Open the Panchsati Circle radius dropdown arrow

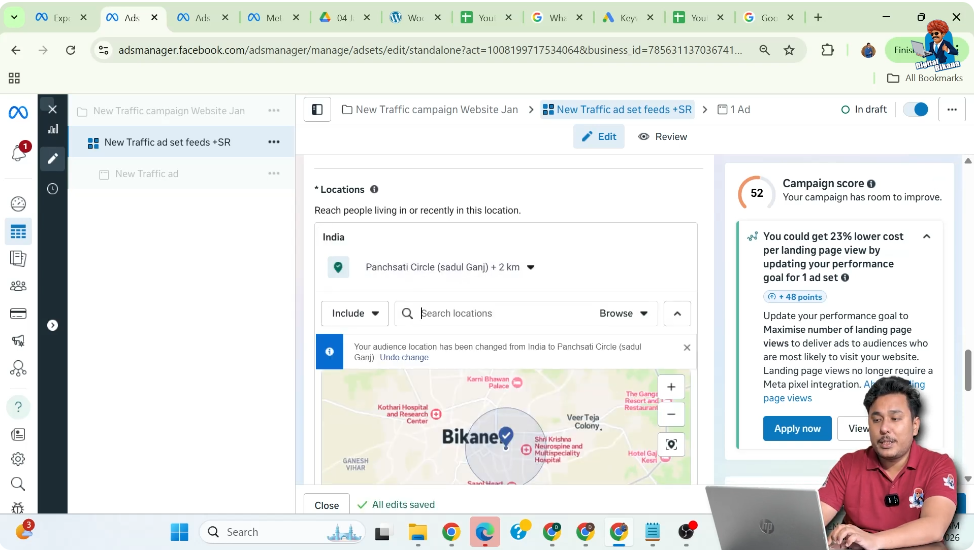(x=530, y=268)
